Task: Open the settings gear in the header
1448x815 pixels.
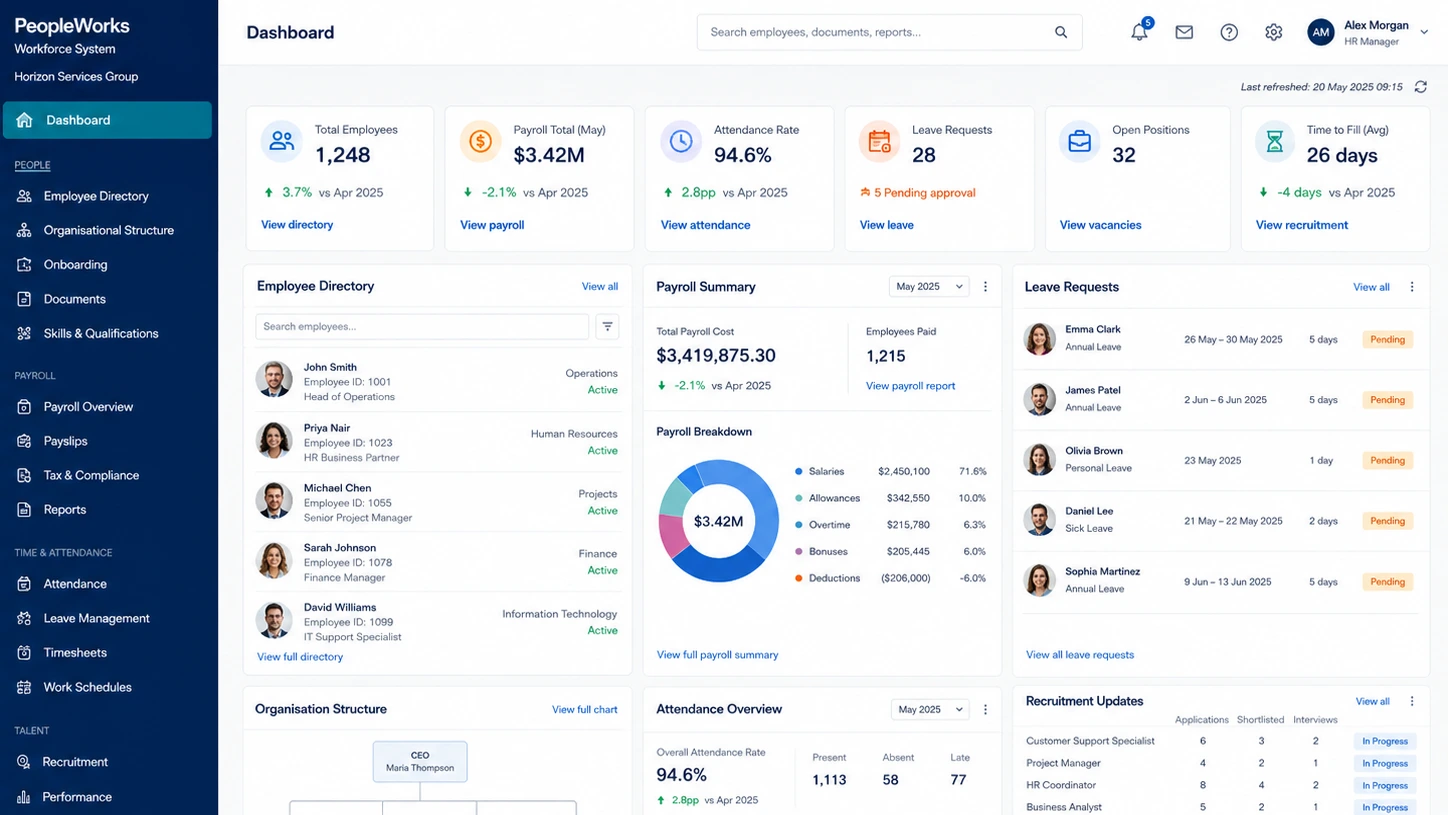Action: coord(1273,32)
